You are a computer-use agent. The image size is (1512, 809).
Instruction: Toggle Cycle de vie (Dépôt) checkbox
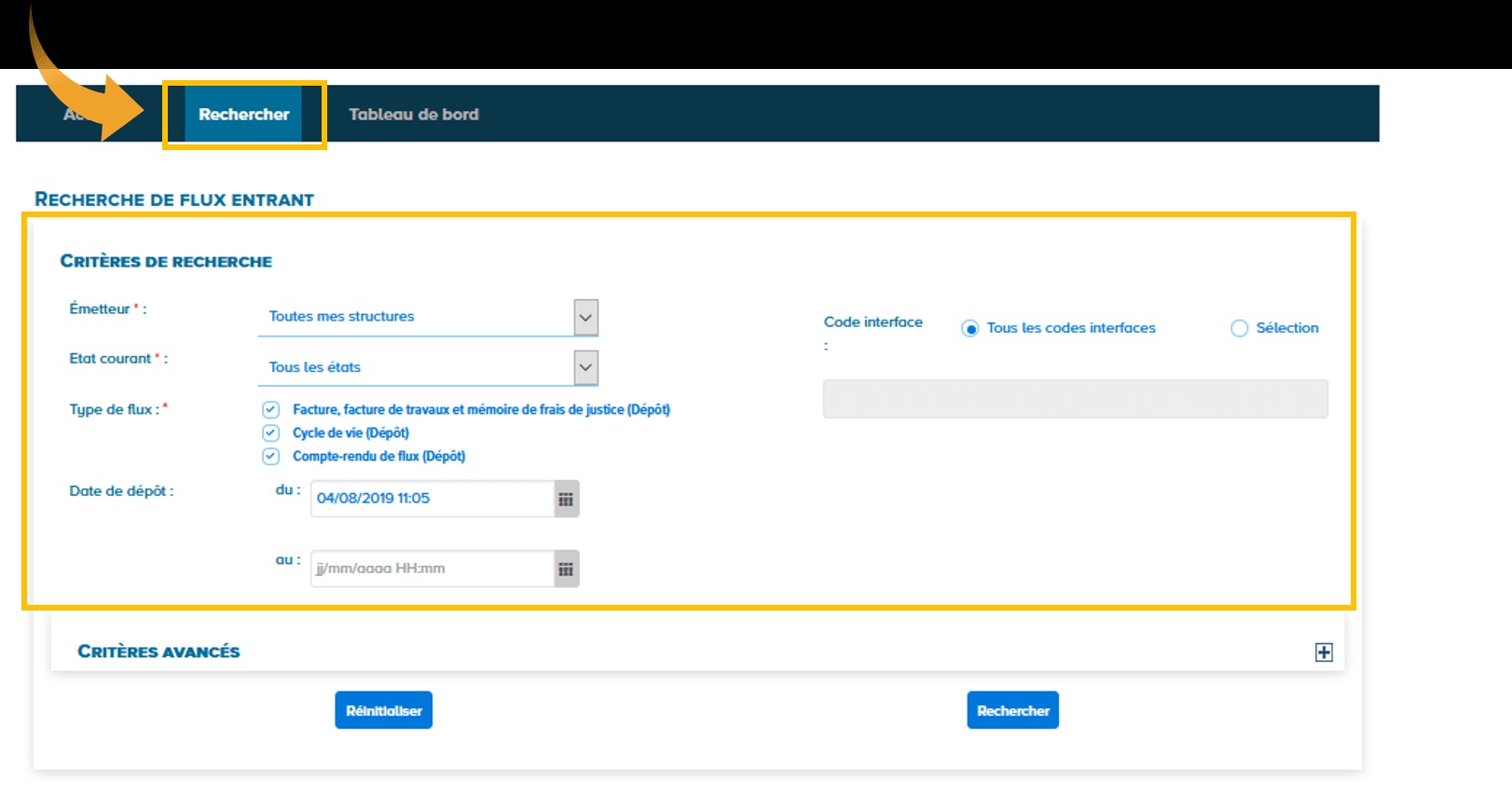coord(270,433)
